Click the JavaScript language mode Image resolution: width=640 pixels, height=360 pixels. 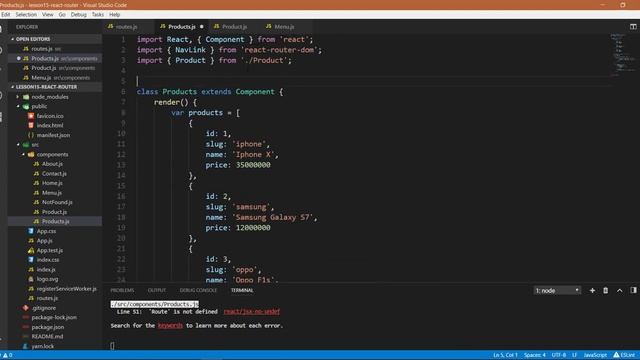[595, 355]
